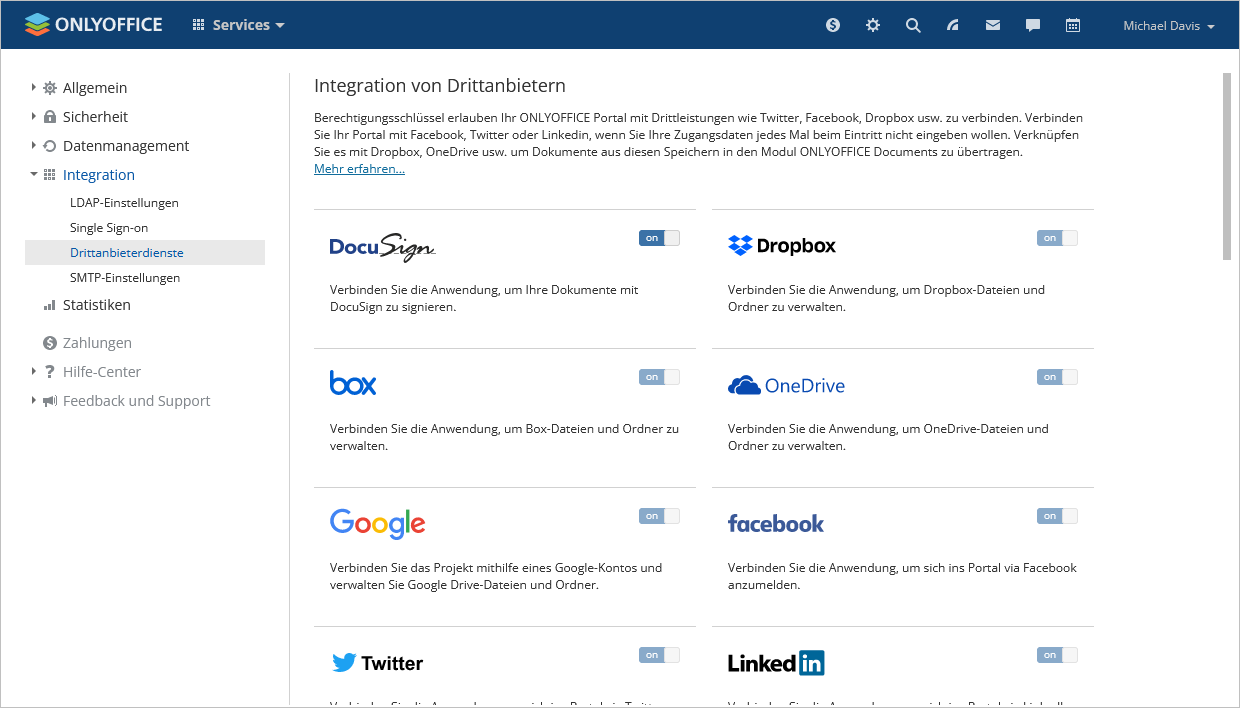Open the Datenmanagement section label
1240x708 pixels.
(x=126, y=146)
